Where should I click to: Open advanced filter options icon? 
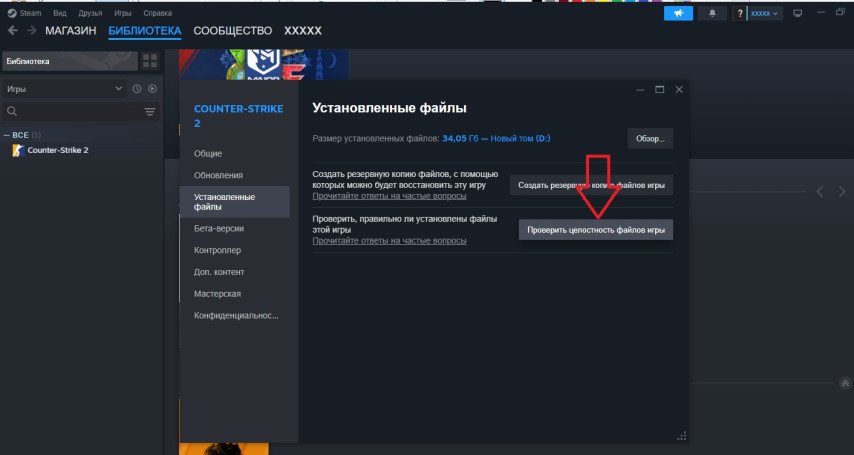[x=150, y=112]
